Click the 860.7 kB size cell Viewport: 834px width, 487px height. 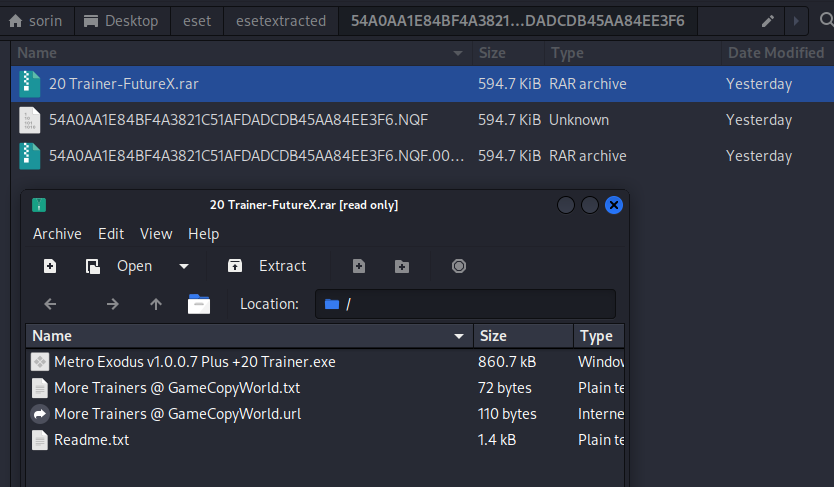[x=507, y=362]
